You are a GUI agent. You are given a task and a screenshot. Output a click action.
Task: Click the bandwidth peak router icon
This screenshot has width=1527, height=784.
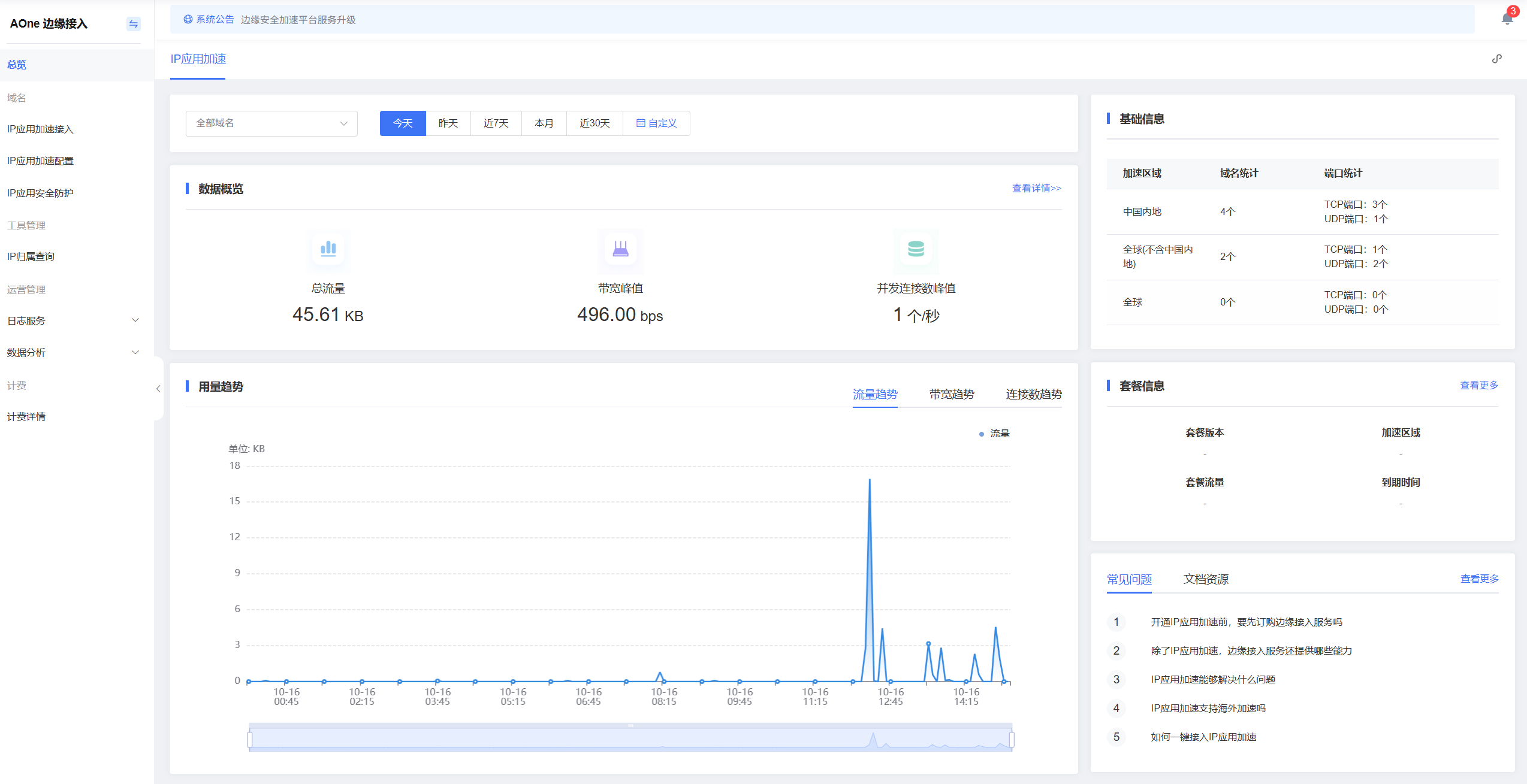pos(620,249)
